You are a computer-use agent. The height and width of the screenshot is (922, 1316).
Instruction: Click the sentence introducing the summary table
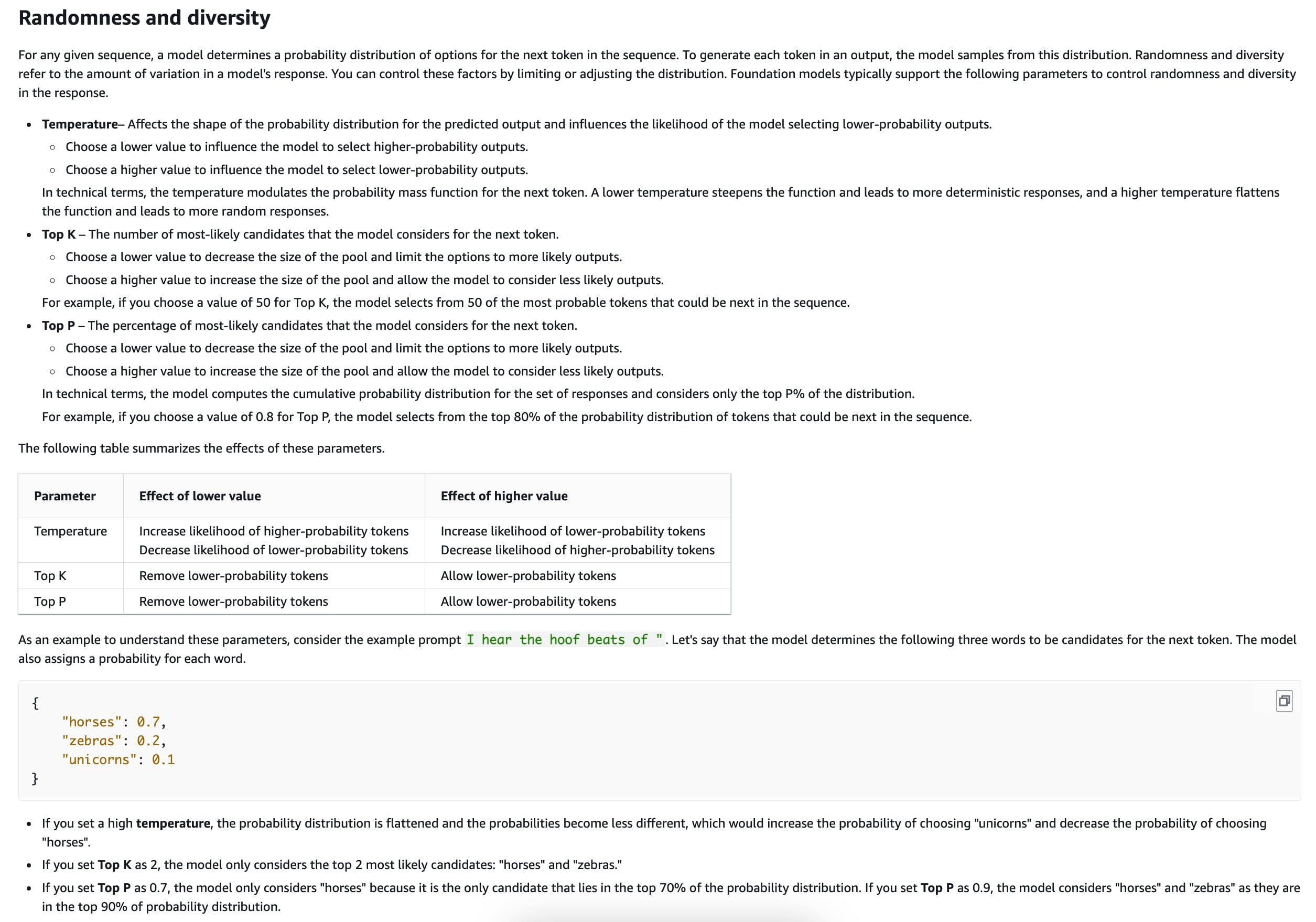coord(201,448)
